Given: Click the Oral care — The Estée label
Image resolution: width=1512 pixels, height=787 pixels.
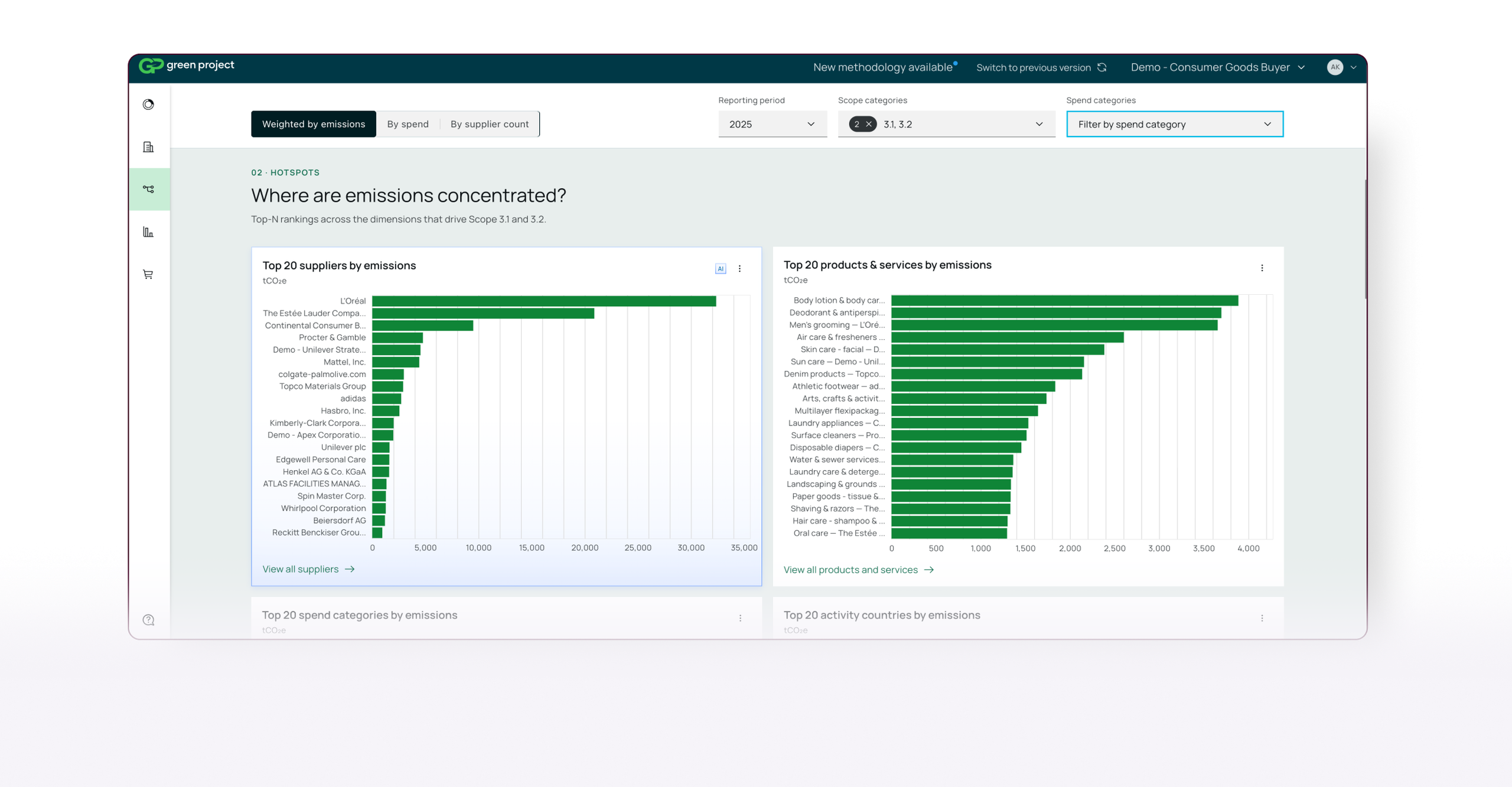Looking at the screenshot, I should tap(839, 533).
